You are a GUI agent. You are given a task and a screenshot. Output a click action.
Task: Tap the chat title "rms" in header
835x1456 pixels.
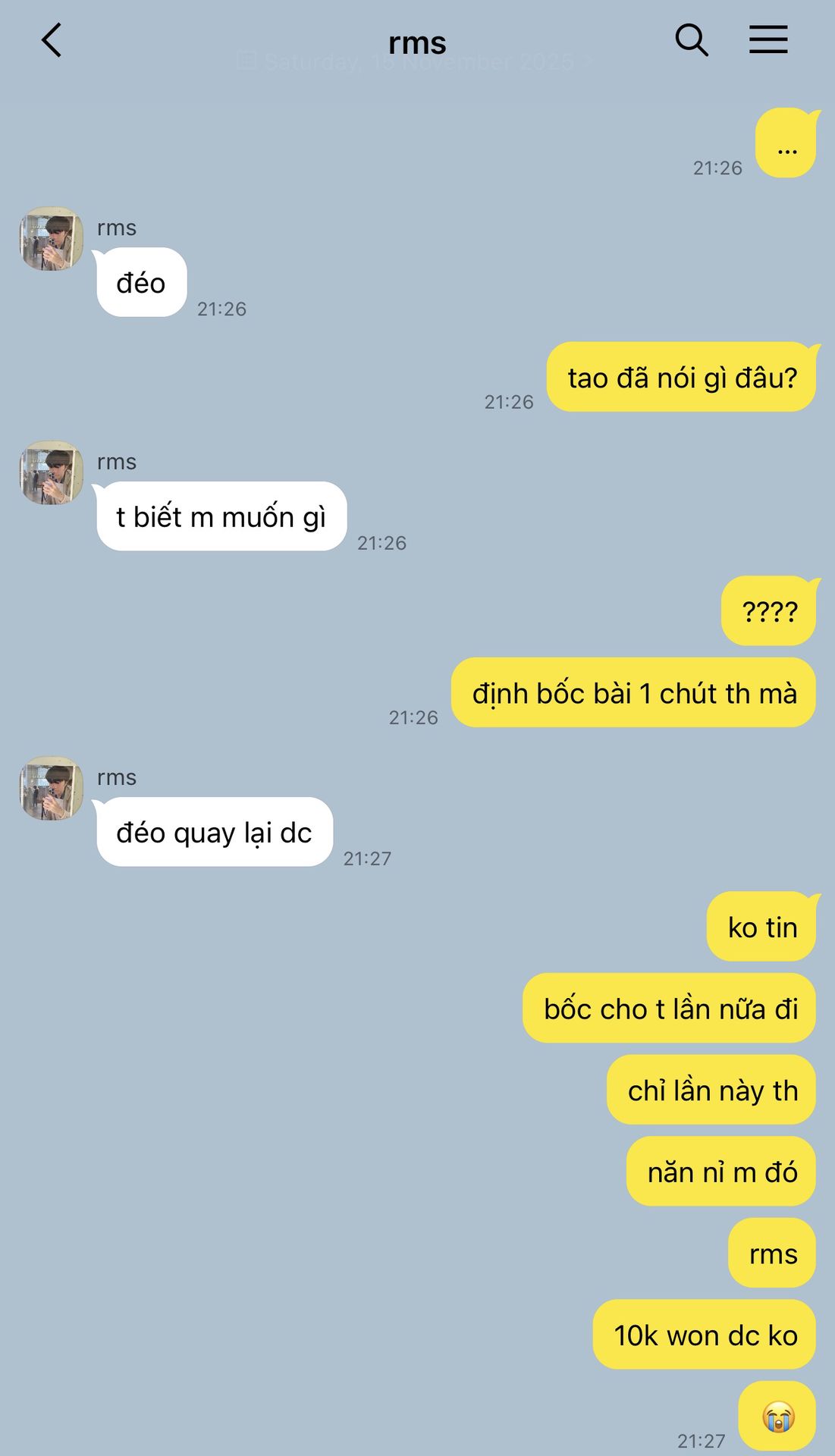pos(417,42)
